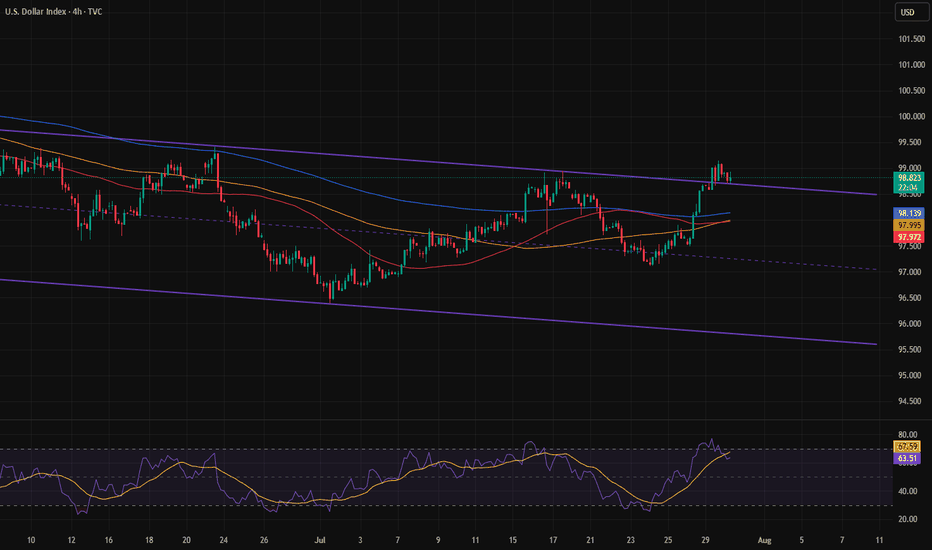
Task: Click the 24 date label on time axis
Action: pyautogui.click(x=223, y=540)
